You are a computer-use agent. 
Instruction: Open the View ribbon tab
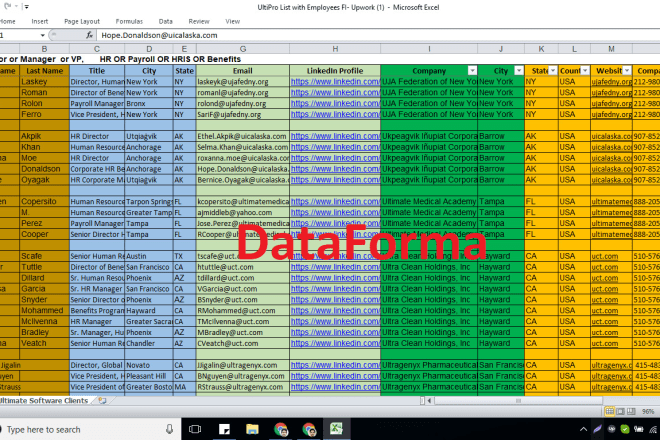(x=232, y=21)
